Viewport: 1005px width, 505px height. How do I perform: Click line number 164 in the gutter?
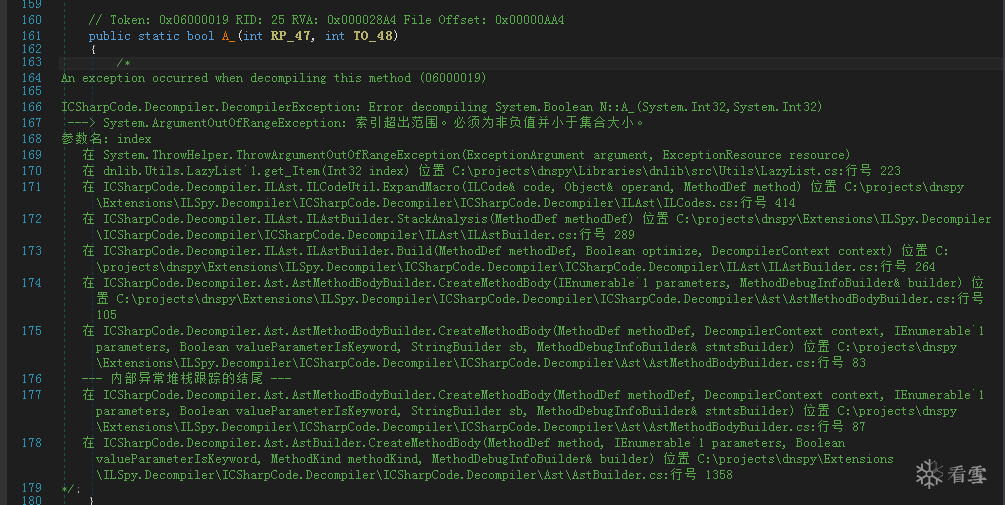point(31,78)
